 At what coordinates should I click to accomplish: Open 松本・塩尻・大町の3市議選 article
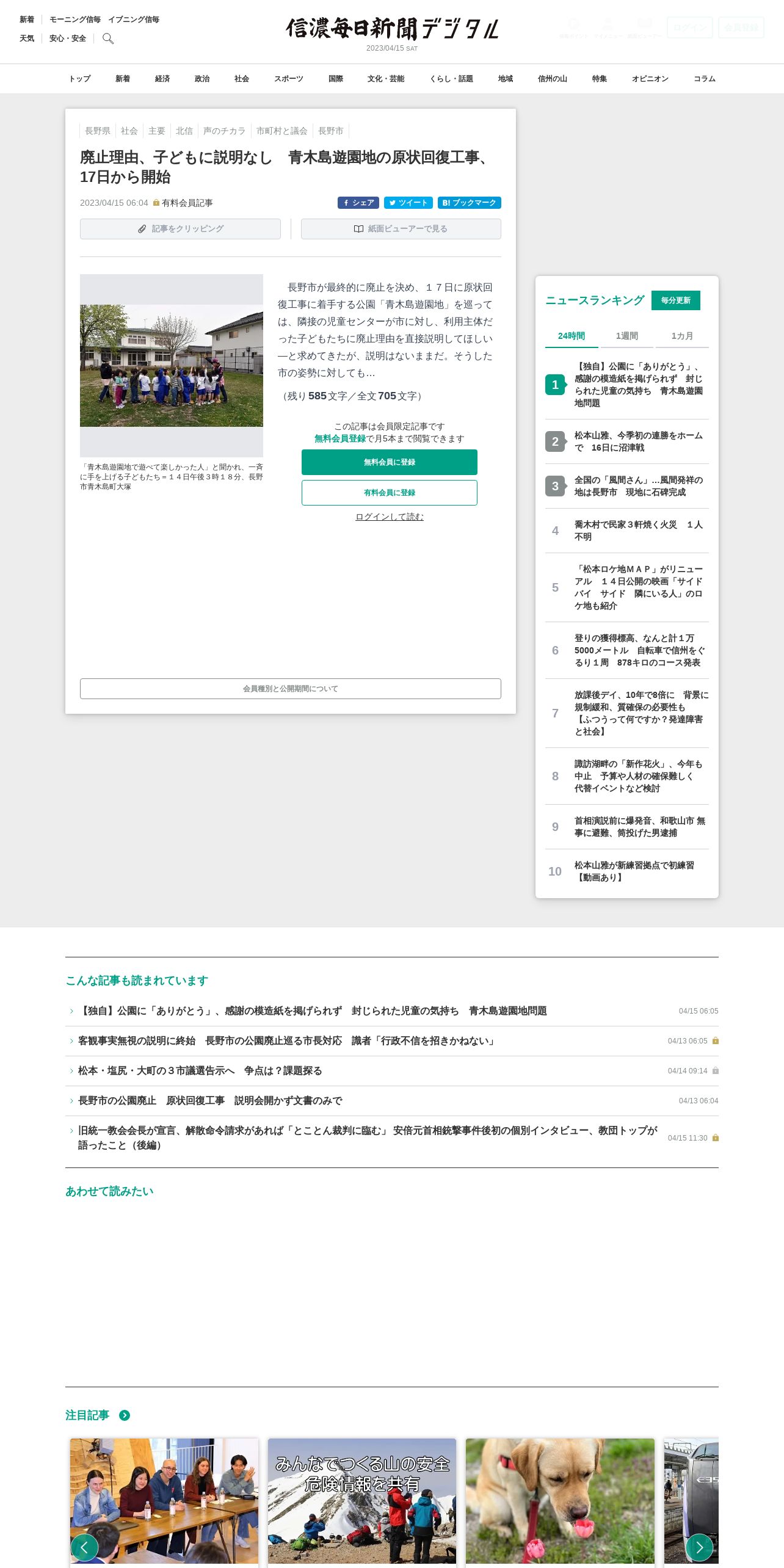pos(392,1071)
